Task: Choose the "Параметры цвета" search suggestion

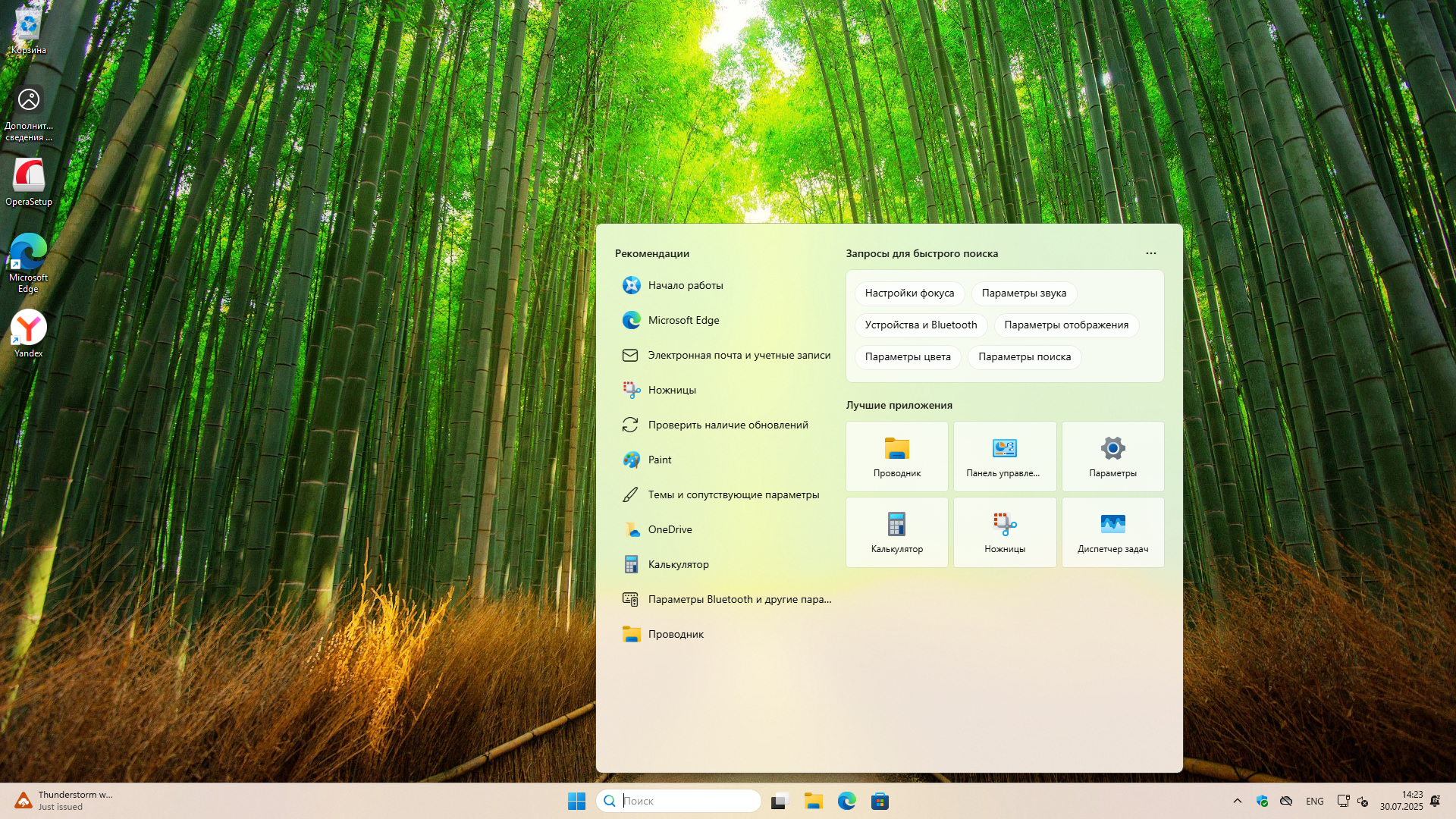Action: point(907,357)
